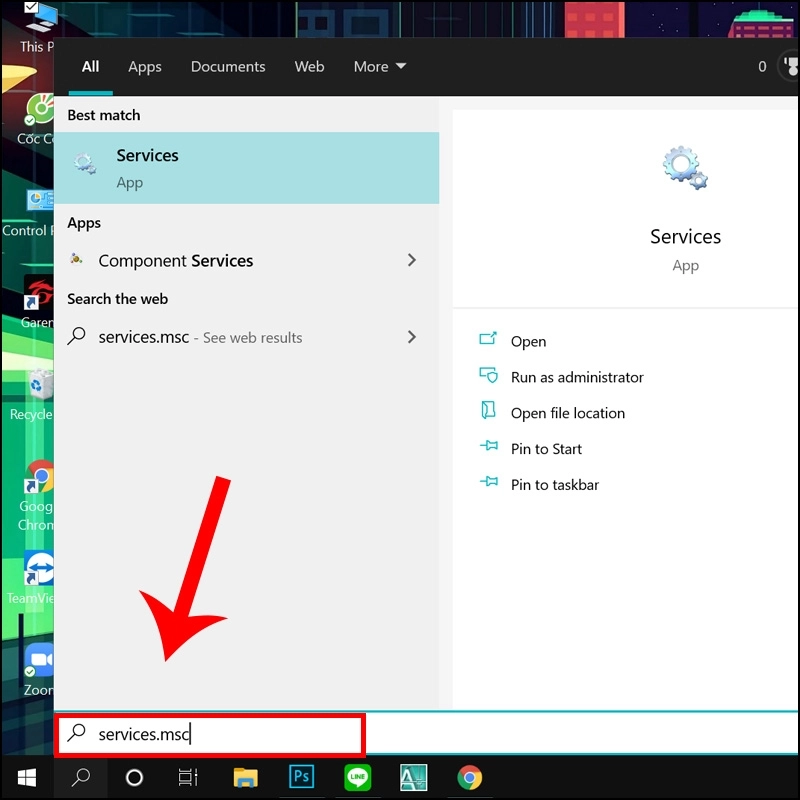Viewport: 800px width, 800px height.
Task: Open the Zoom desktop shortcut
Action: pos(39,665)
